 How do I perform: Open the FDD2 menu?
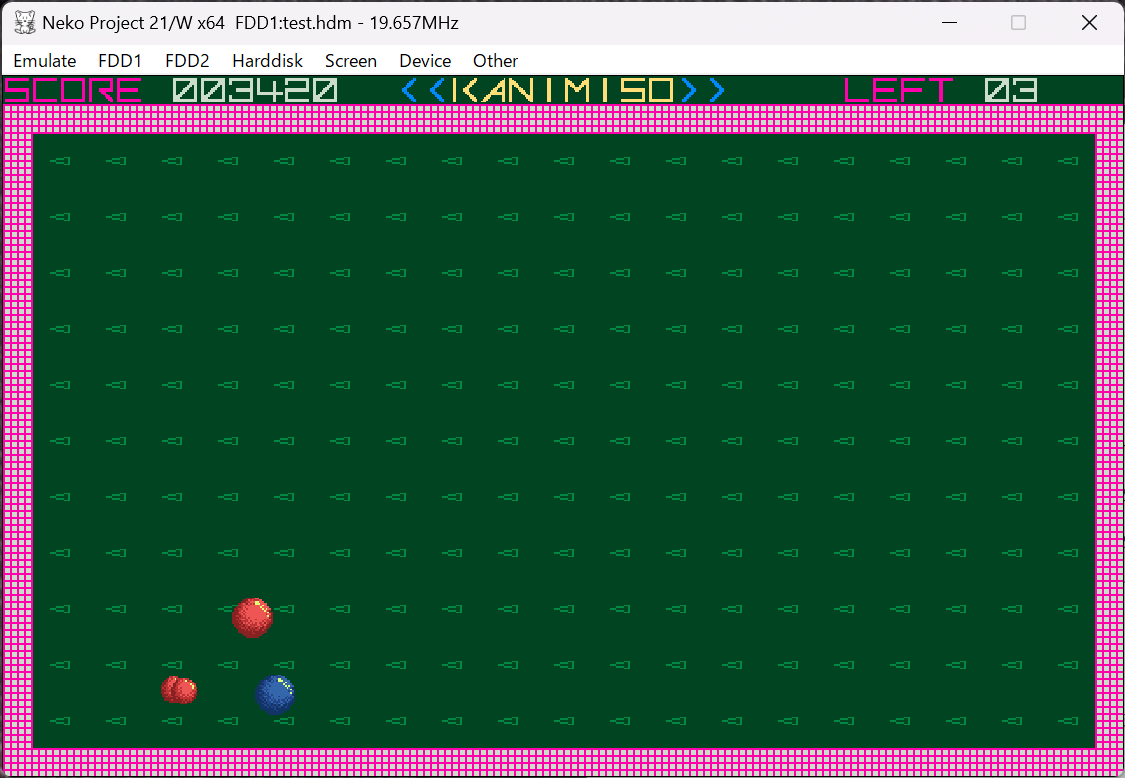[x=187, y=61]
